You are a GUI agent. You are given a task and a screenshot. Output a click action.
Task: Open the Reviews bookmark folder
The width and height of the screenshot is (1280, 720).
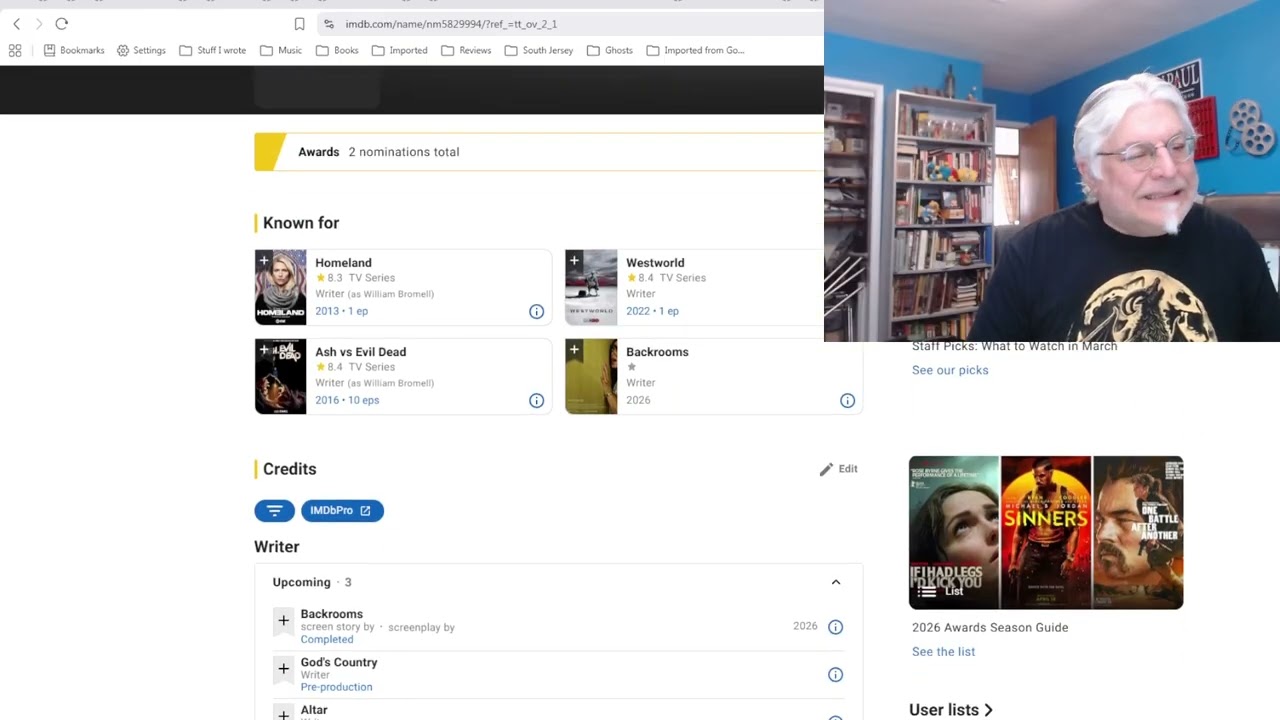(x=466, y=50)
